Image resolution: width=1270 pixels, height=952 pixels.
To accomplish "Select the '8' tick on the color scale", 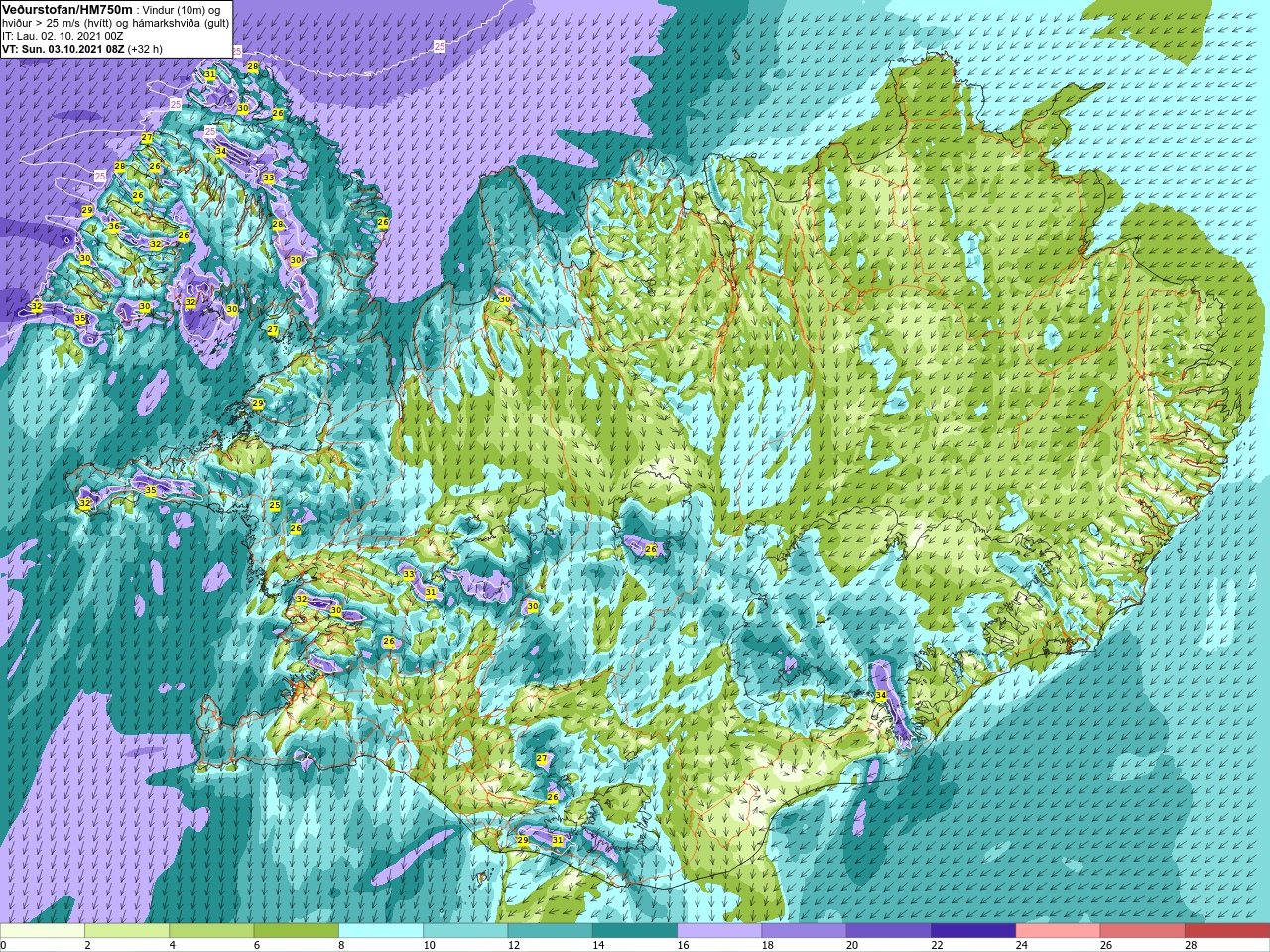I will [342, 945].
